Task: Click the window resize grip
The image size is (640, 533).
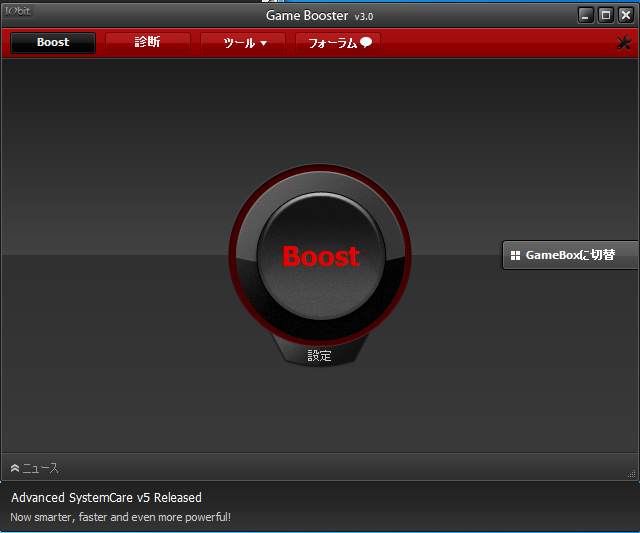Action: (632, 473)
